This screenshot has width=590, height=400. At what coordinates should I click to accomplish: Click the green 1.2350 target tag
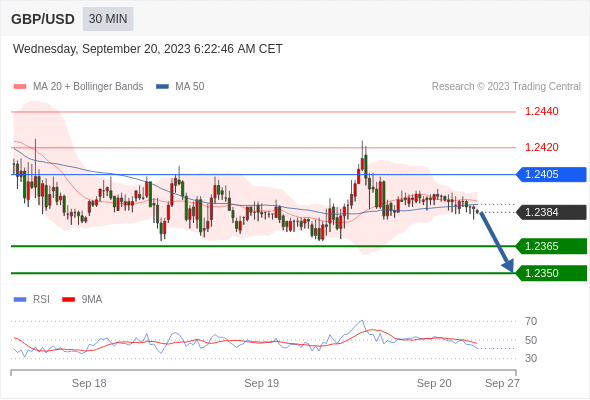click(x=551, y=273)
